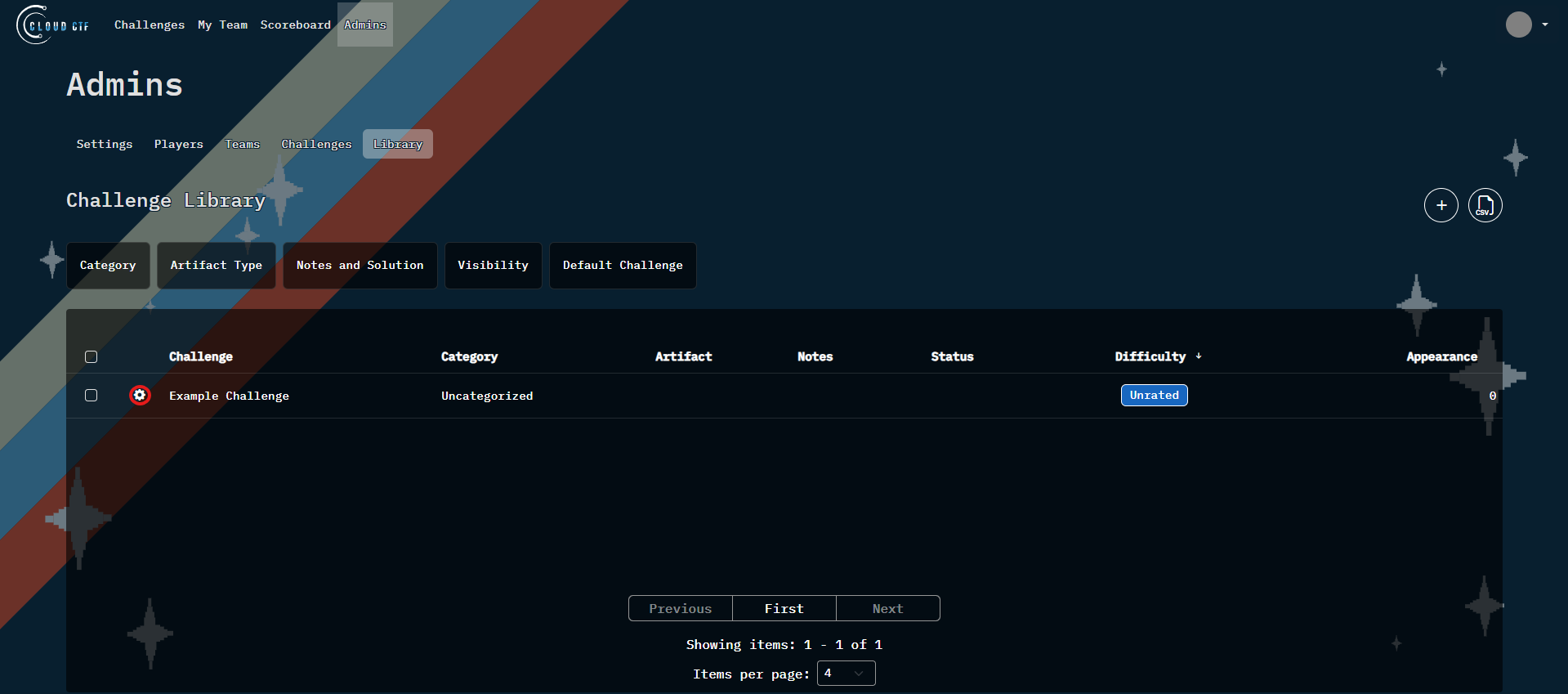Click the Example Challenge name
The height and width of the screenshot is (694, 1568).
tap(229, 396)
